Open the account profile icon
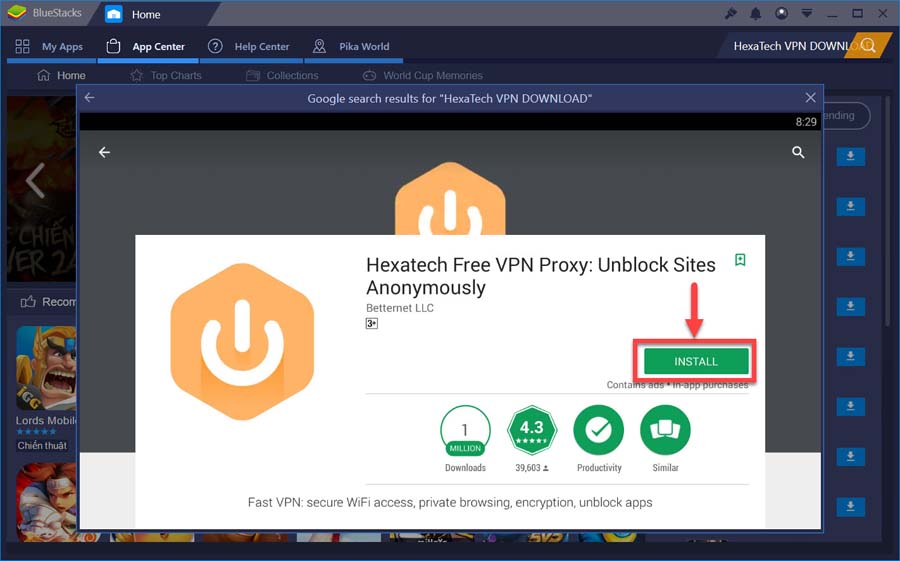900x561 pixels. click(x=781, y=13)
